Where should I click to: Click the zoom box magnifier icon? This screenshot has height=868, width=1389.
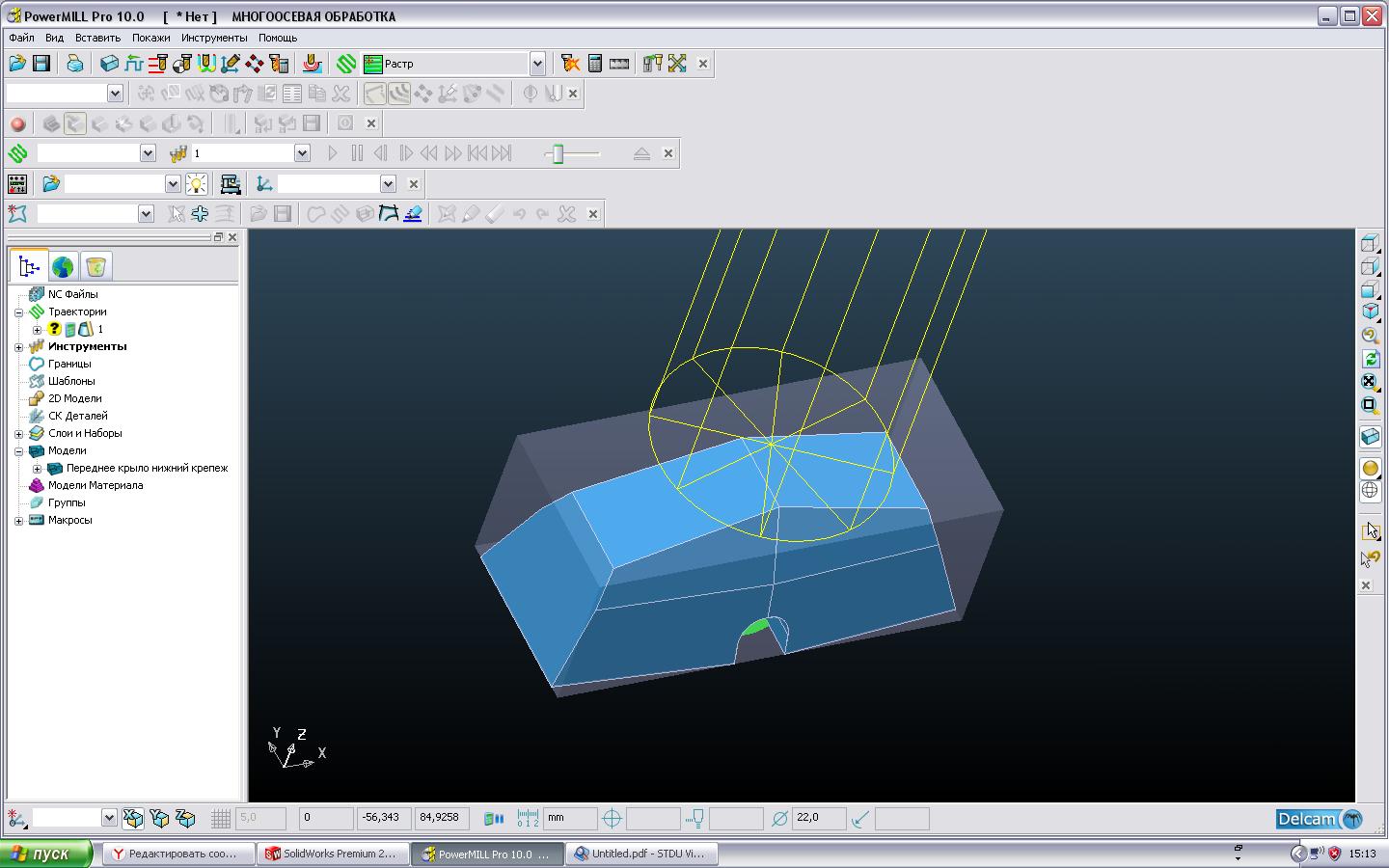pos(1370,406)
